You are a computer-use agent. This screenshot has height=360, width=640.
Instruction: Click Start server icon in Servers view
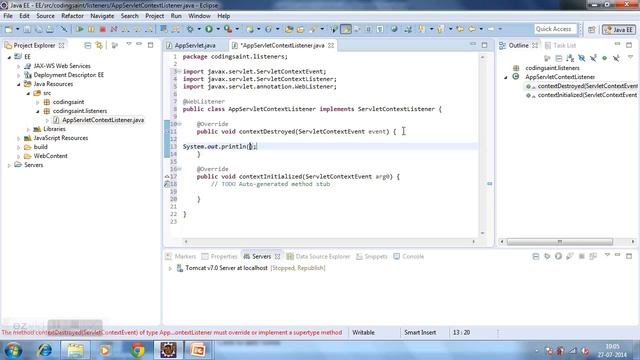(558, 256)
